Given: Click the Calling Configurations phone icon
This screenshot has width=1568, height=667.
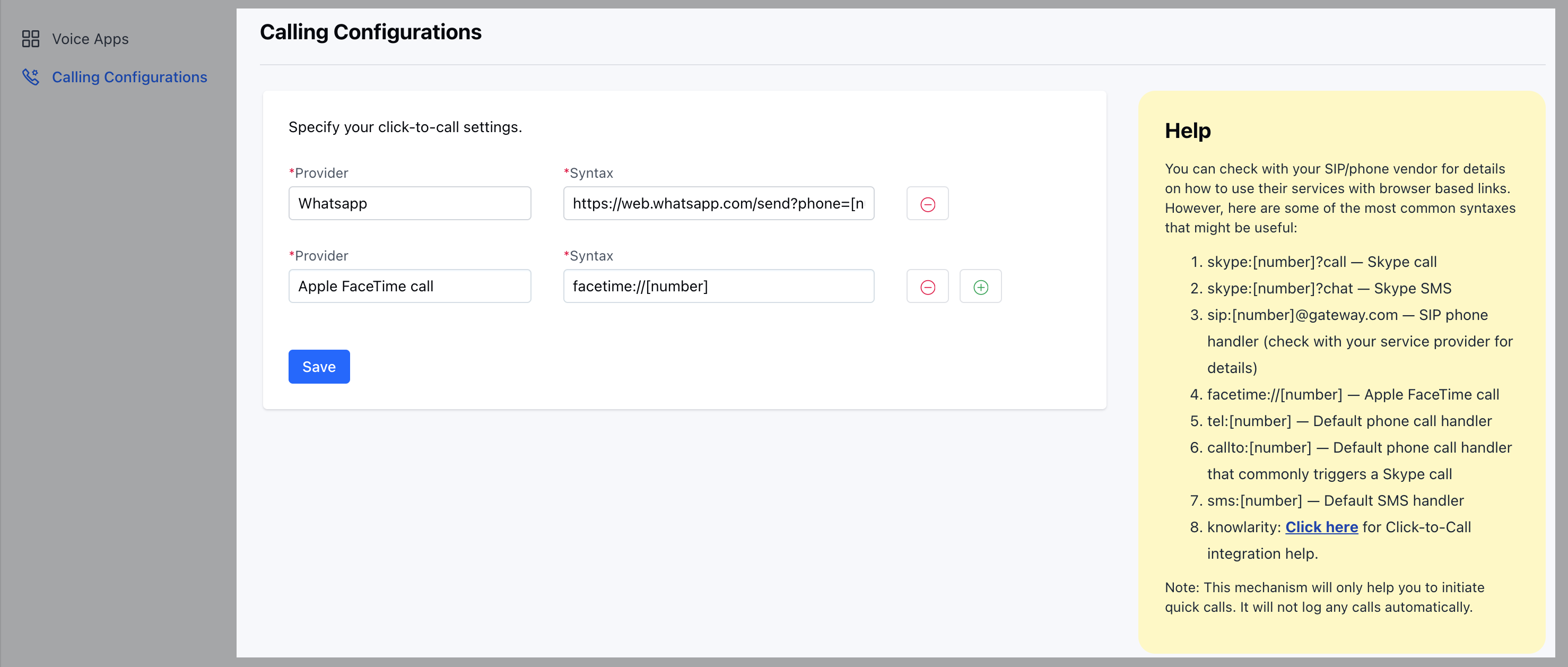Looking at the screenshot, I should (x=30, y=77).
